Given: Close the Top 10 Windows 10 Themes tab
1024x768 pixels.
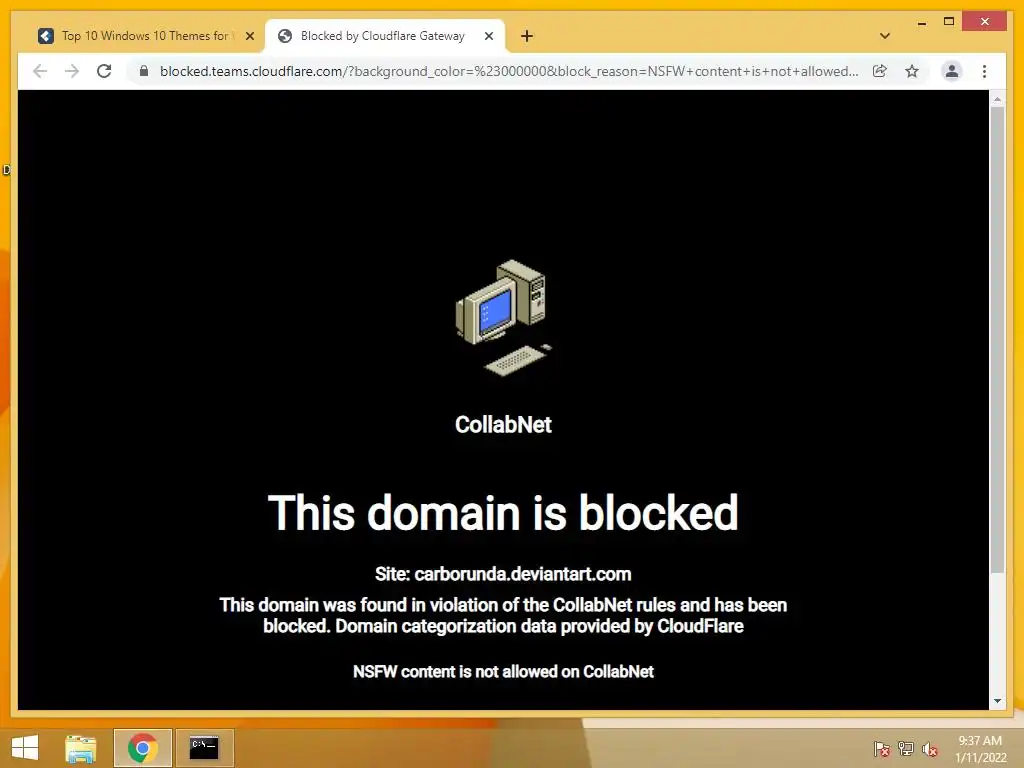Looking at the screenshot, I should point(249,36).
